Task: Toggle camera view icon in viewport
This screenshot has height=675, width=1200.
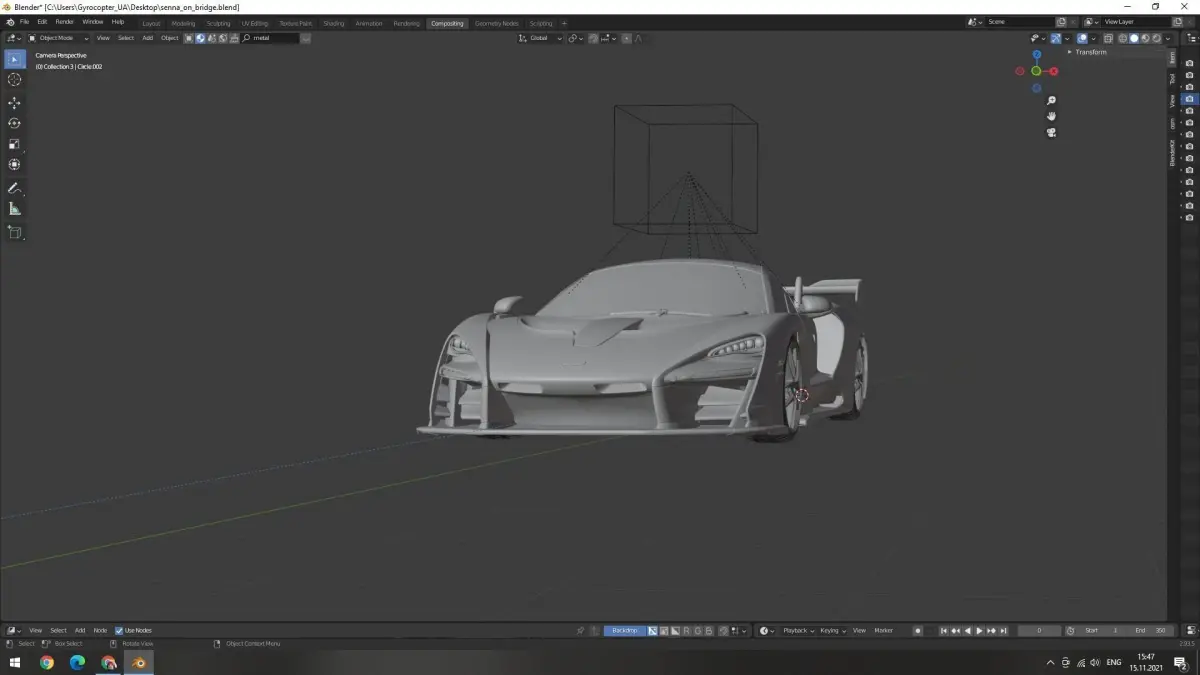Action: 1051,132
